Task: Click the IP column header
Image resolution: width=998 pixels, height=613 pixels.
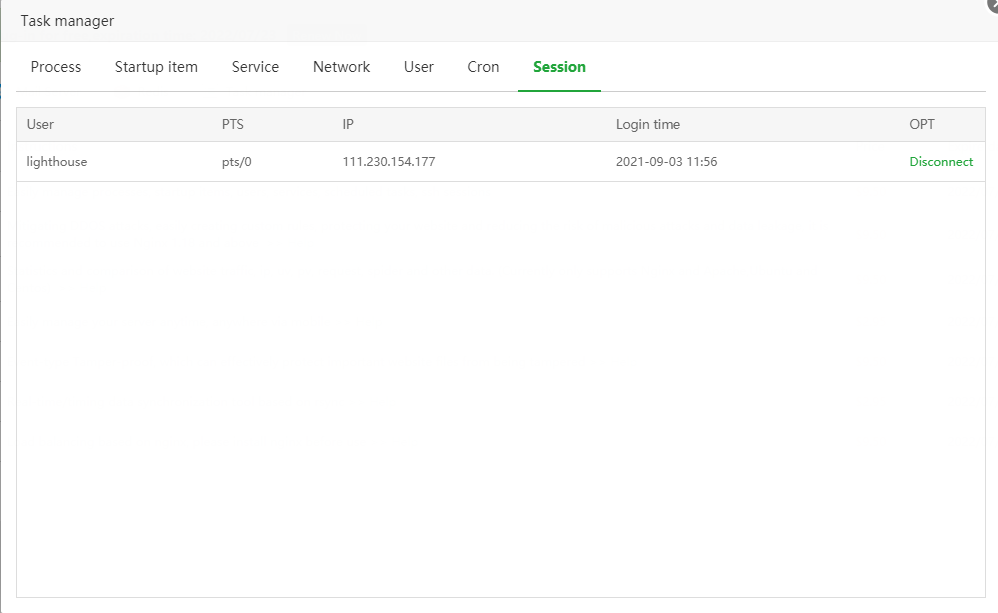Action: (x=348, y=125)
